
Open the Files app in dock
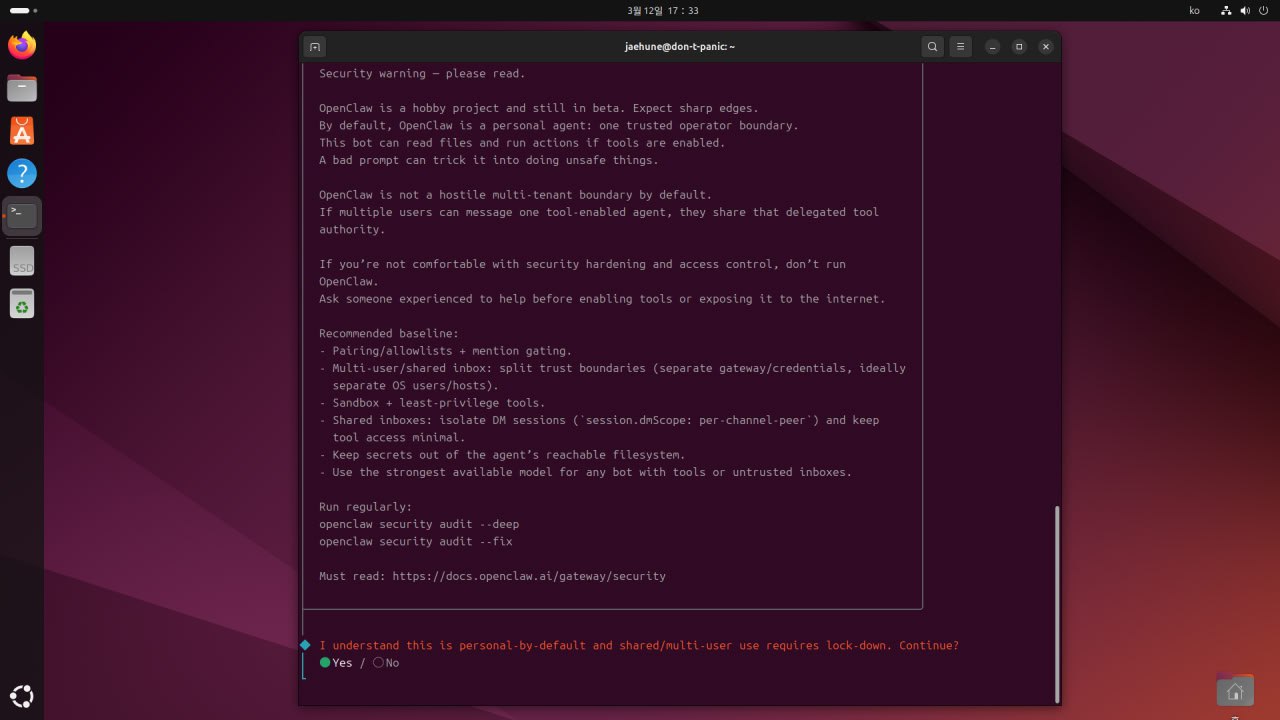(x=22, y=88)
